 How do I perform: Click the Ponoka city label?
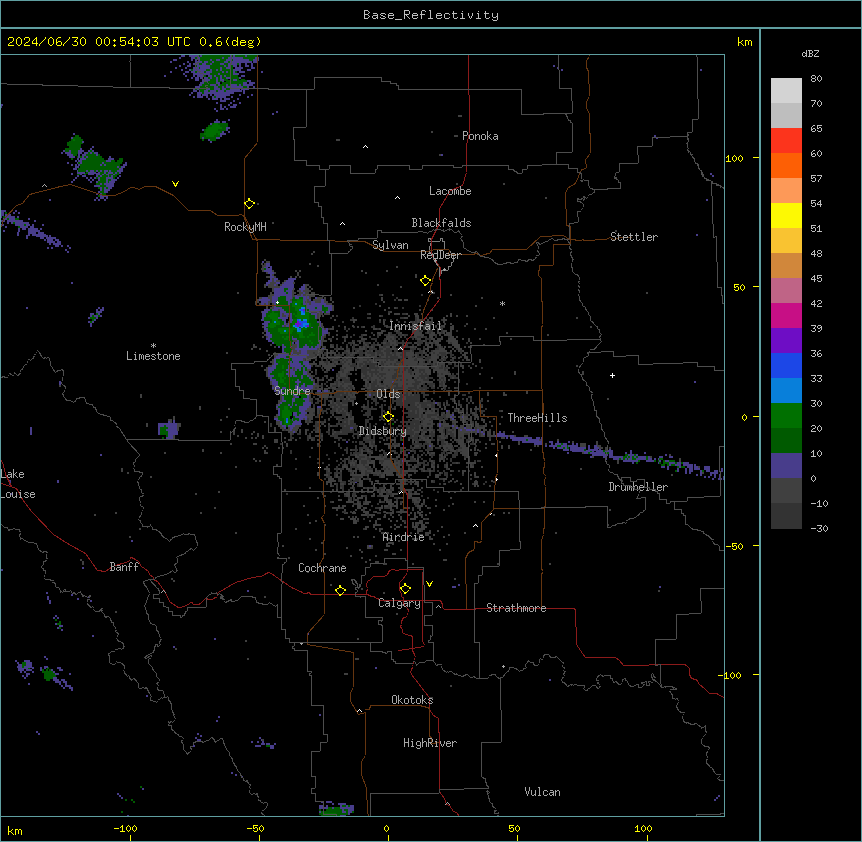(480, 136)
